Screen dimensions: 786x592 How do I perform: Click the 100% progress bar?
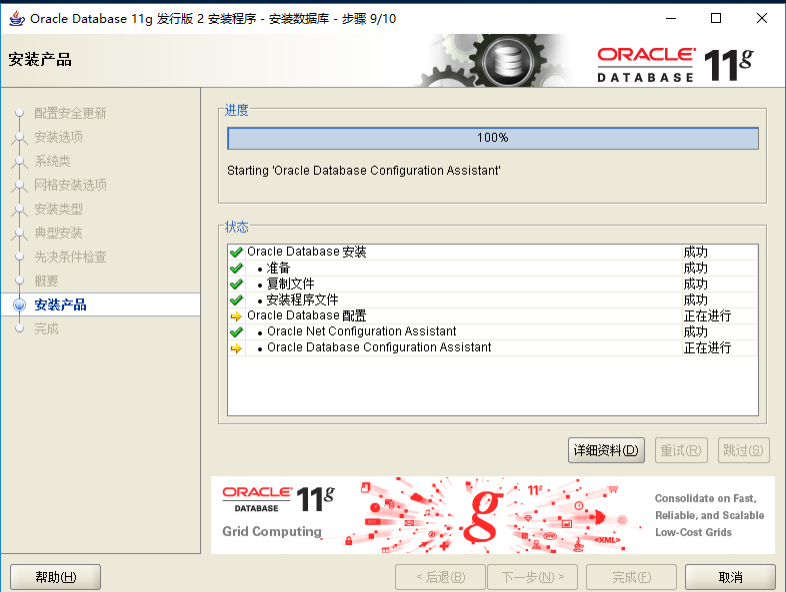tap(493, 138)
